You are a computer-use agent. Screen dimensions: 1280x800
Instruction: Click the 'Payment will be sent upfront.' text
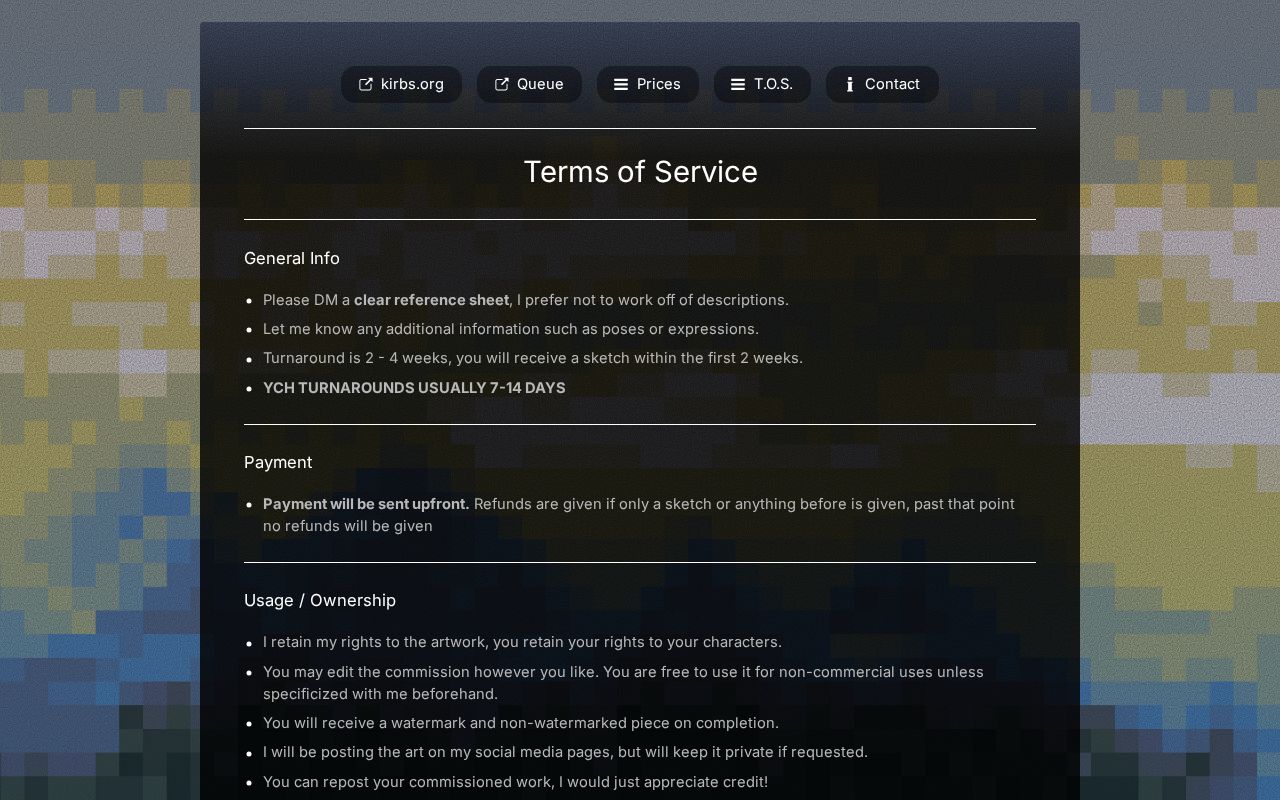(x=366, y=504)
